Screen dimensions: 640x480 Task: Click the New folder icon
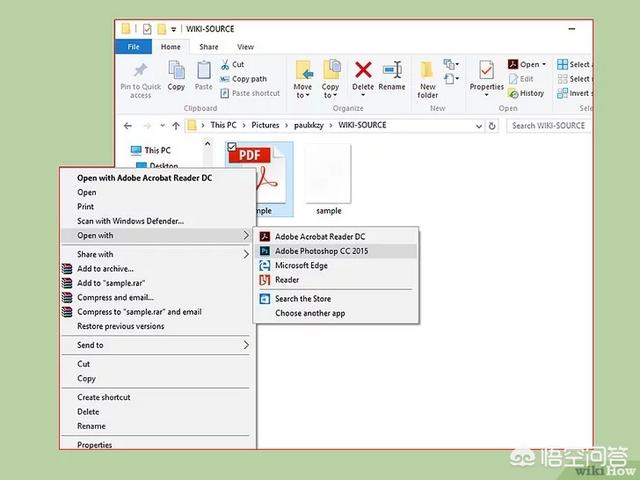(427, 70)
